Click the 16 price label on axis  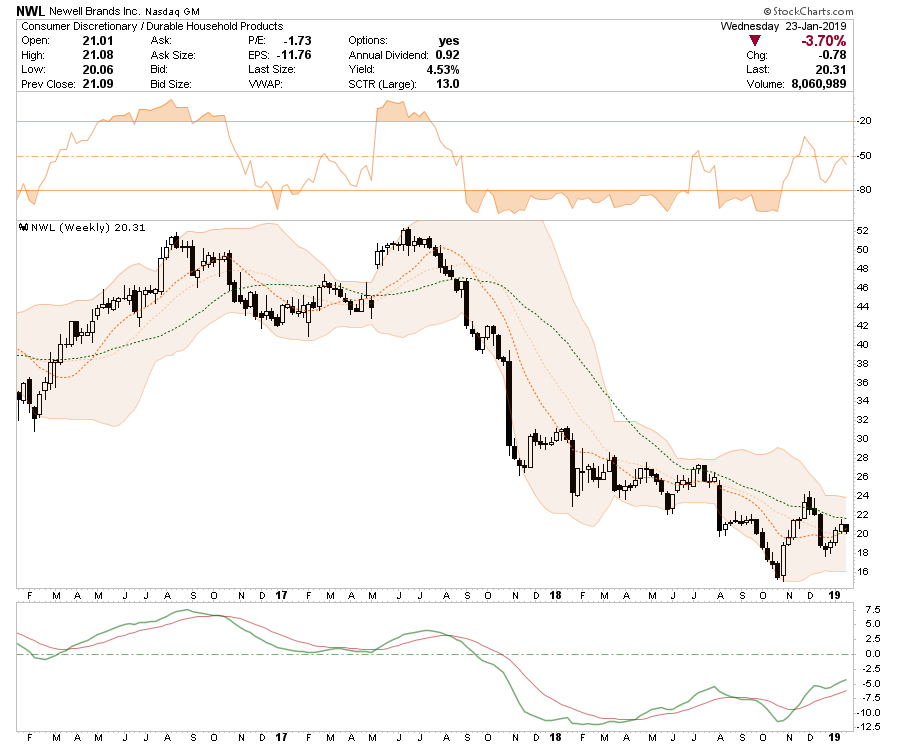click(x=862, y=572)
